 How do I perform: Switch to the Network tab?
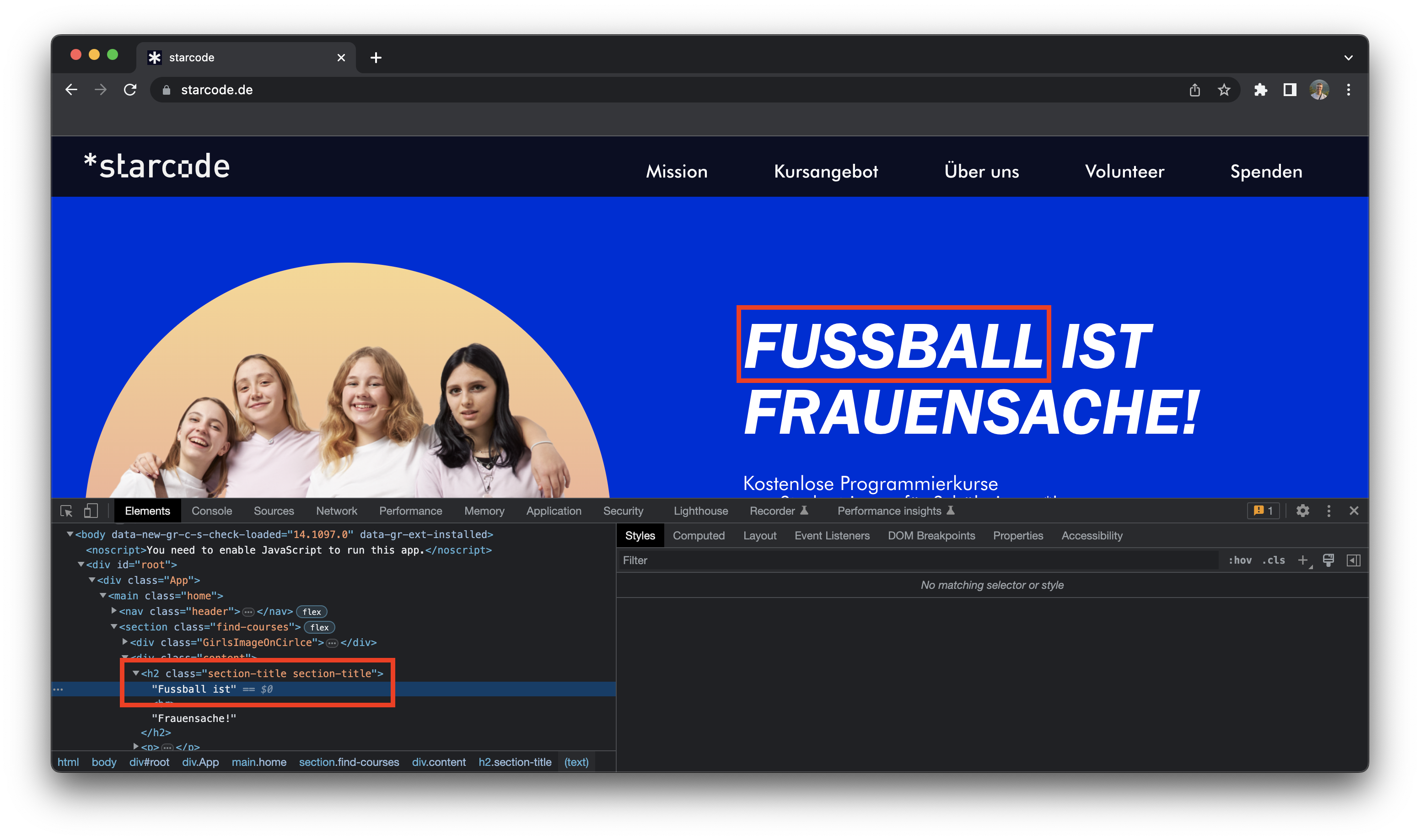click(x=337, y=511)
